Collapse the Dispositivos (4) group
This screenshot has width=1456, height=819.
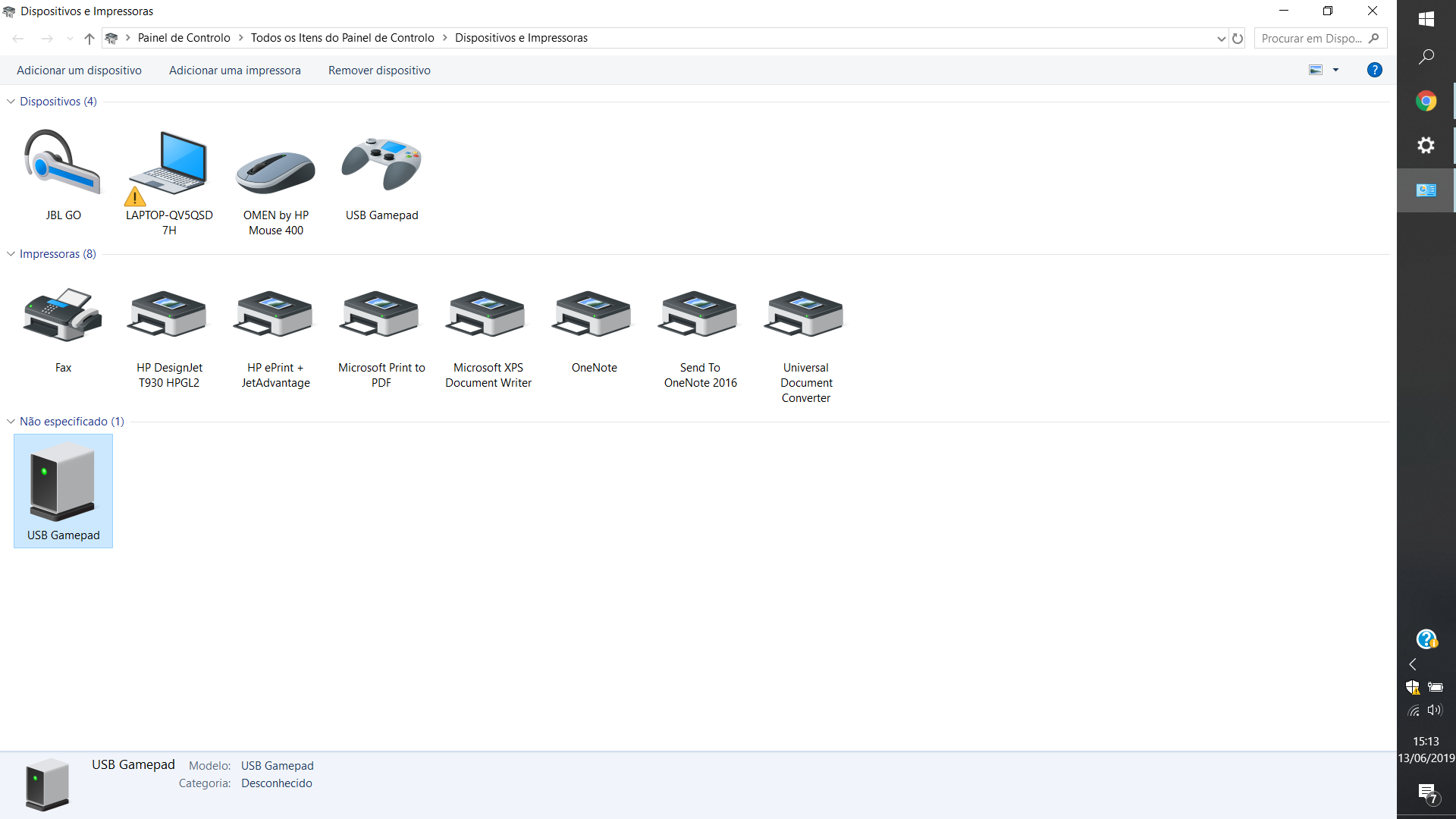11,102
